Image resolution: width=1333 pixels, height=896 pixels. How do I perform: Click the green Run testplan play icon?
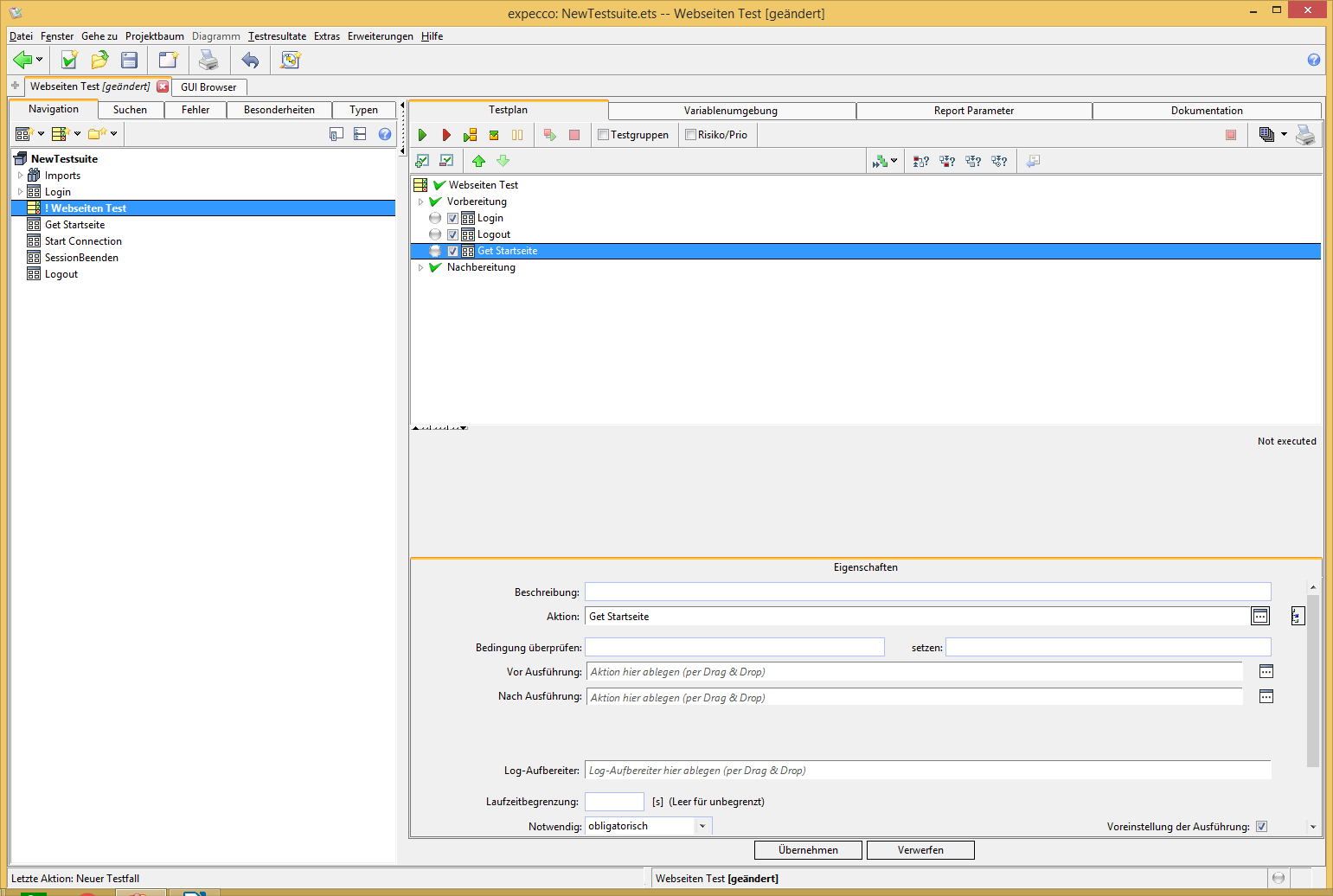coord(422,135)
